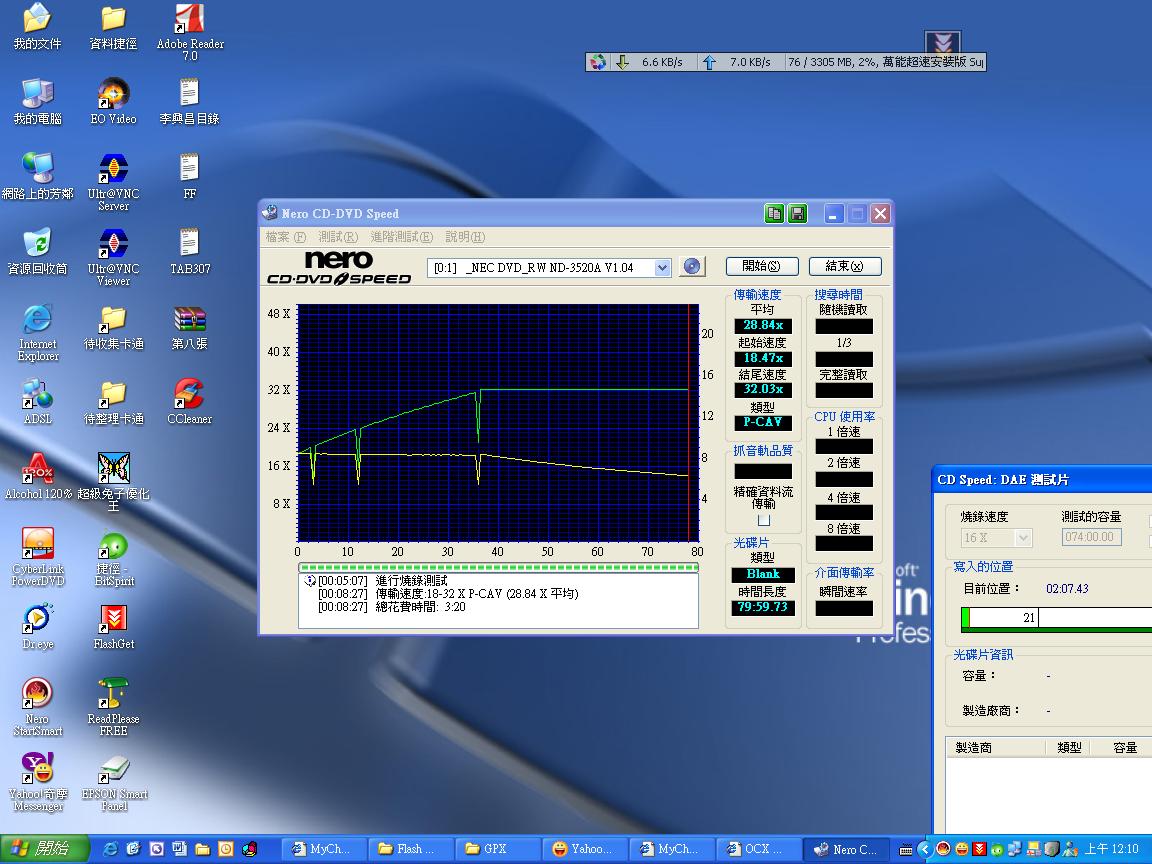Click the 結束(X) button
This screenshot has height=864, width=1152.
pos(845,267)
